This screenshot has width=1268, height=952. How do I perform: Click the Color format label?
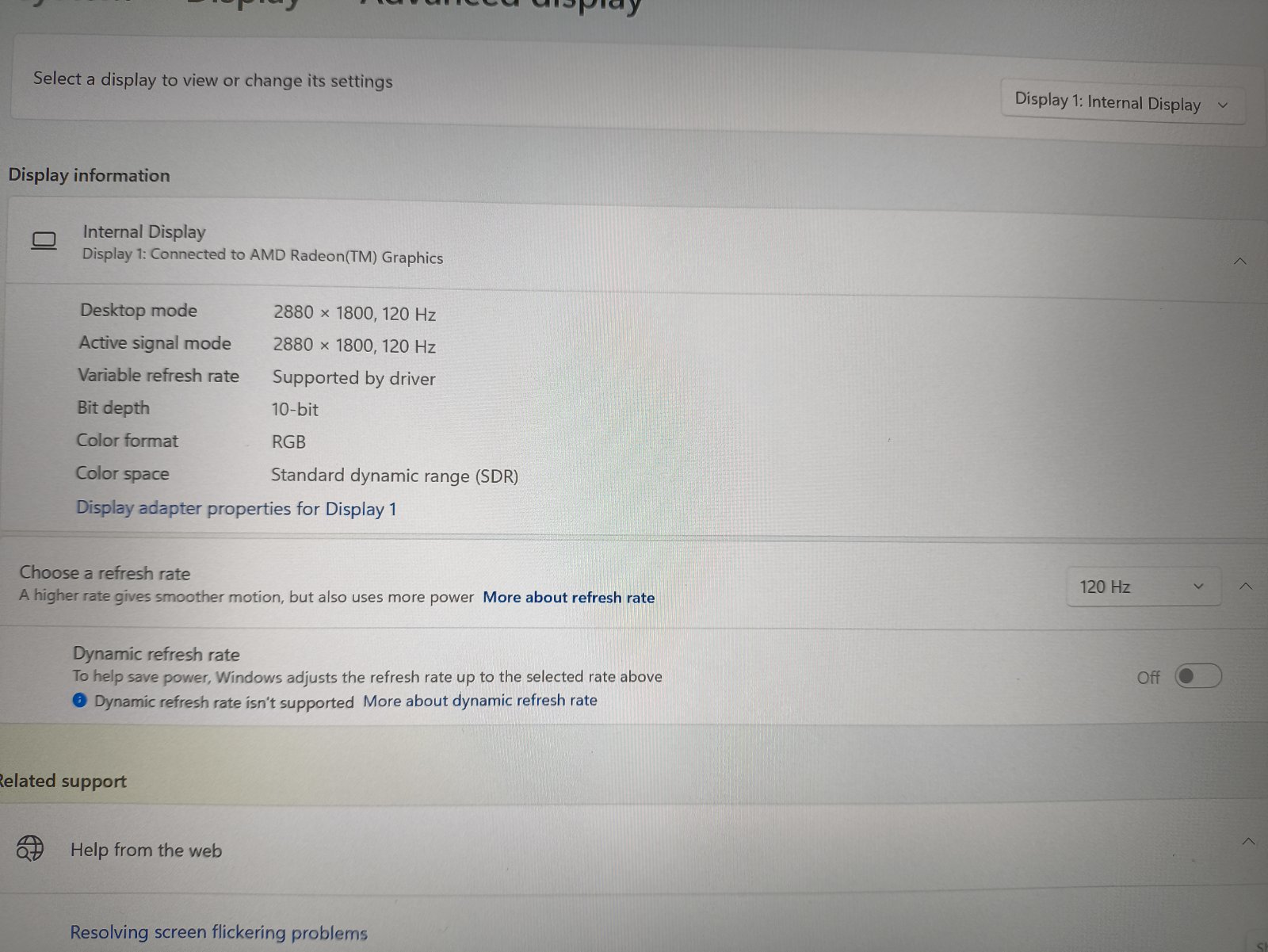coord(128,441)
